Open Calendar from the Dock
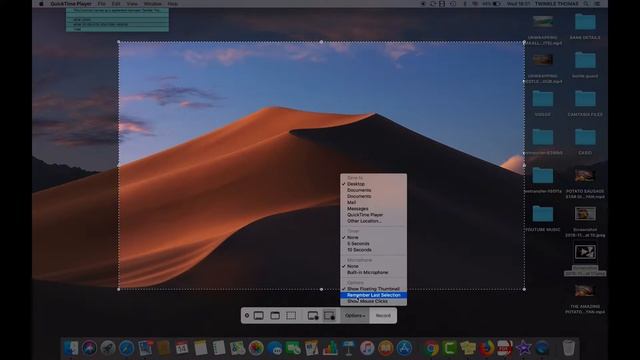This screenshot has height=360, width=640. point(182,348)
